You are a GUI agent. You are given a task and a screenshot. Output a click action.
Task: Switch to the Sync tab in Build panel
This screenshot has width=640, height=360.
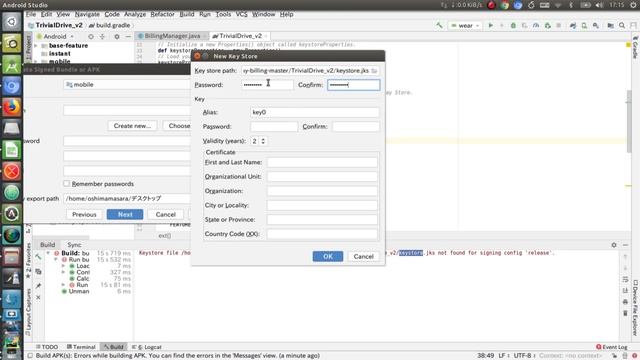click(x=74, y=245)
